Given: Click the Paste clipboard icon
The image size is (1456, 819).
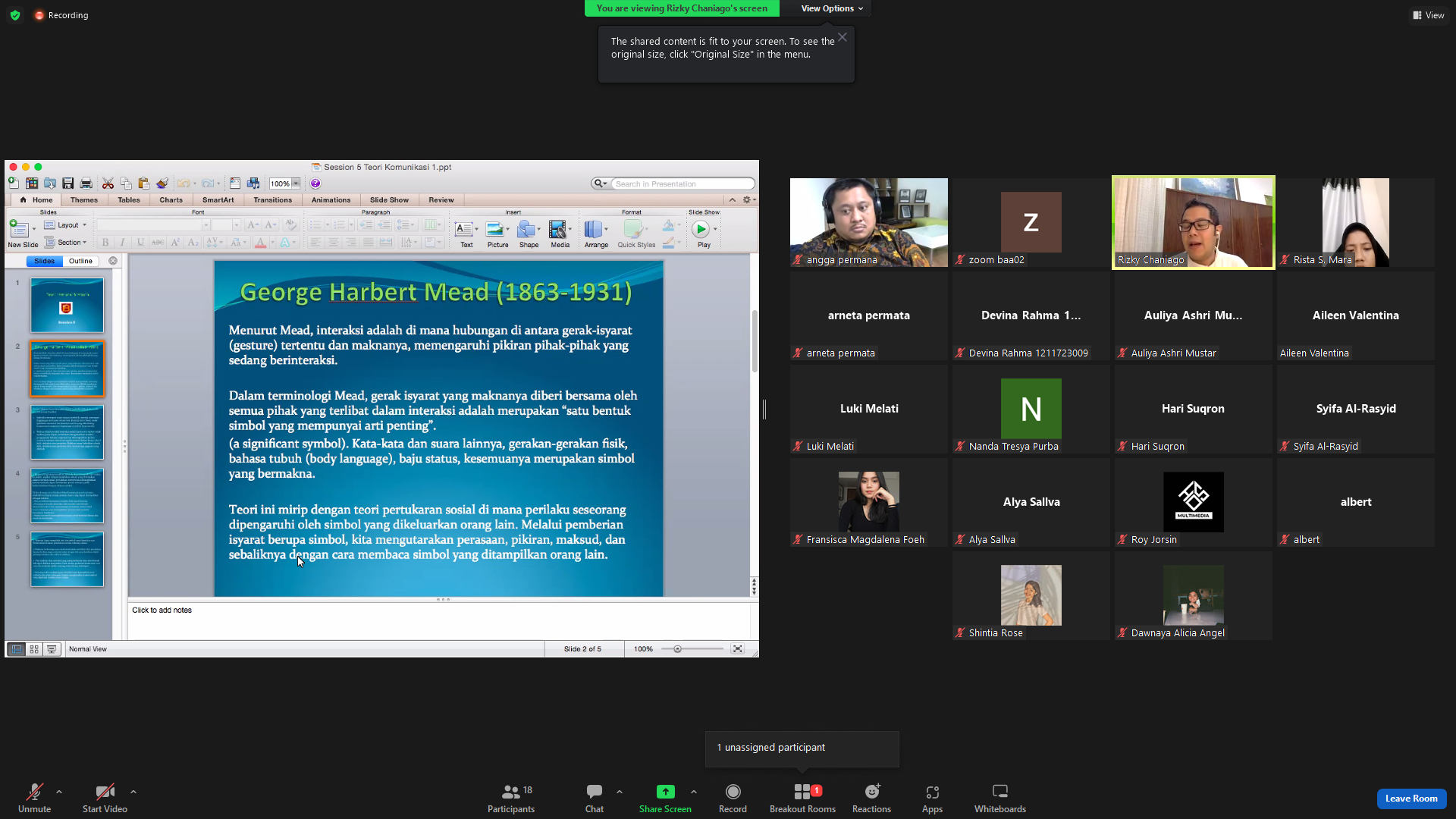Looking at the screenshot, I should [144, 184].
